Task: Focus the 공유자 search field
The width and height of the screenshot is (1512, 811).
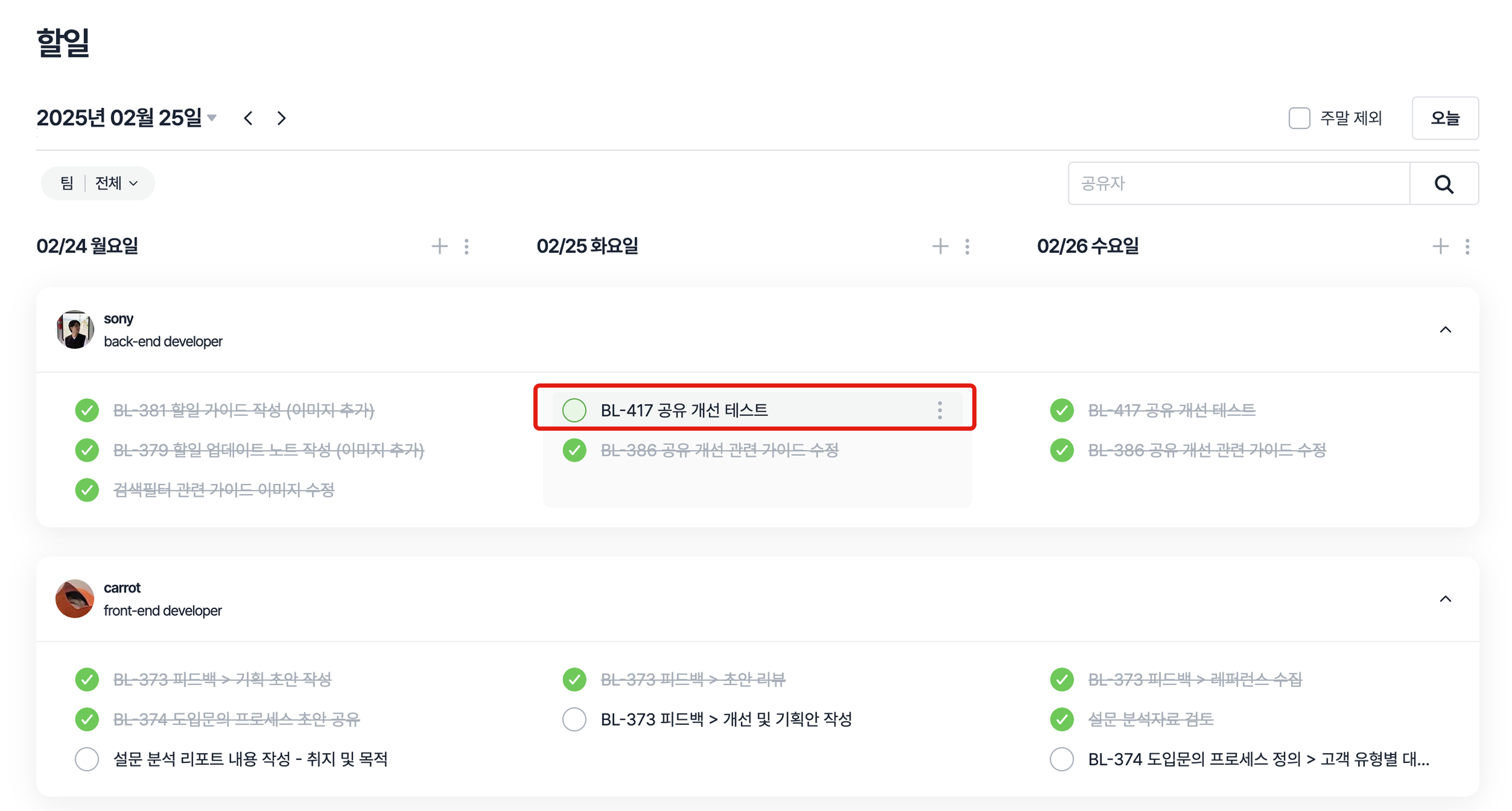Action: (1238, 184)
